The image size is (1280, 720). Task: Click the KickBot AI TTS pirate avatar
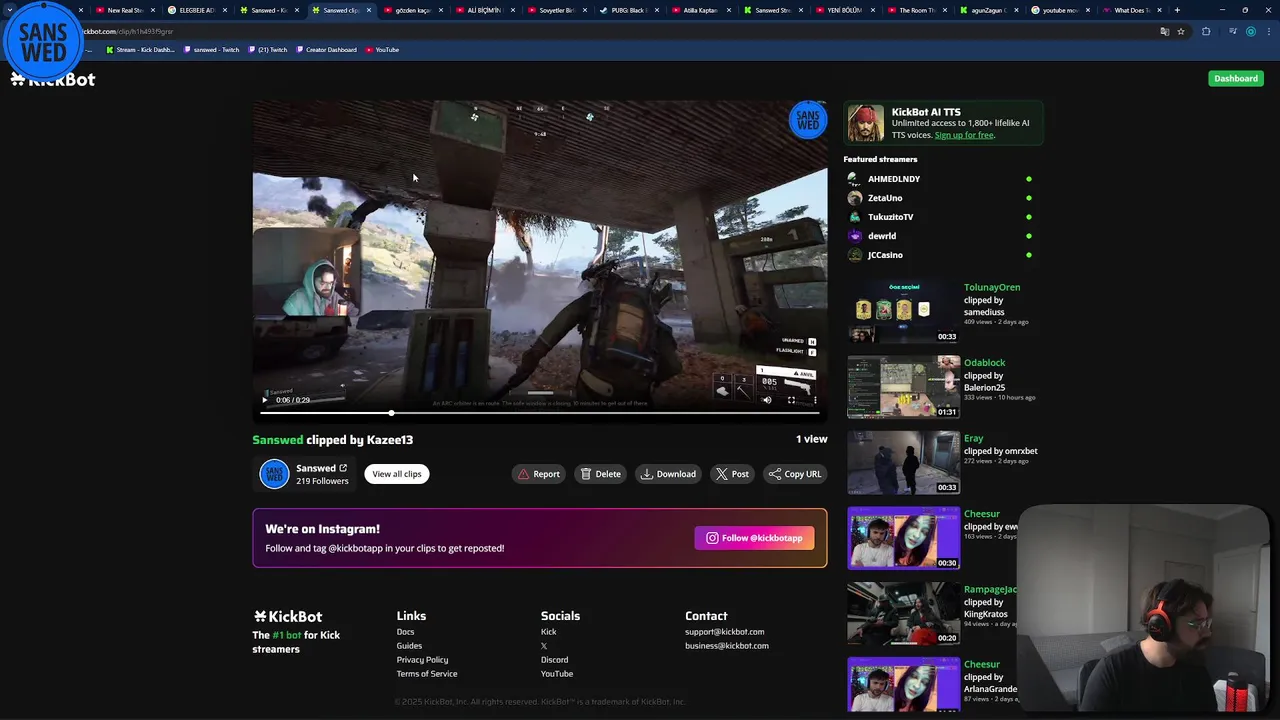point(866,124)
